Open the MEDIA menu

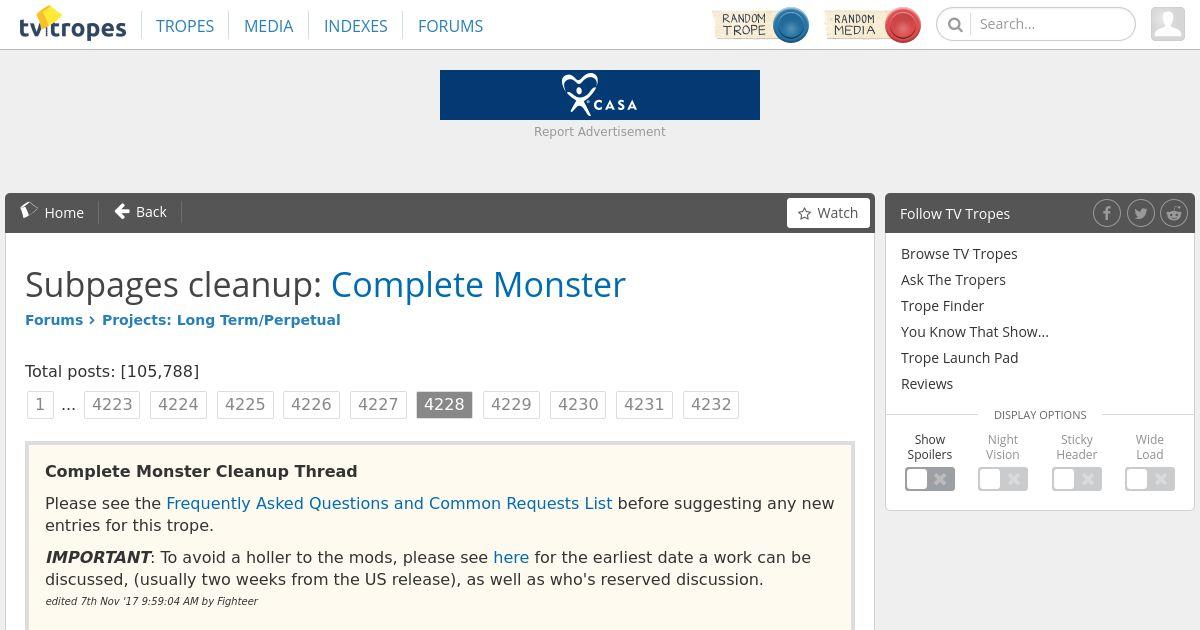269,26
